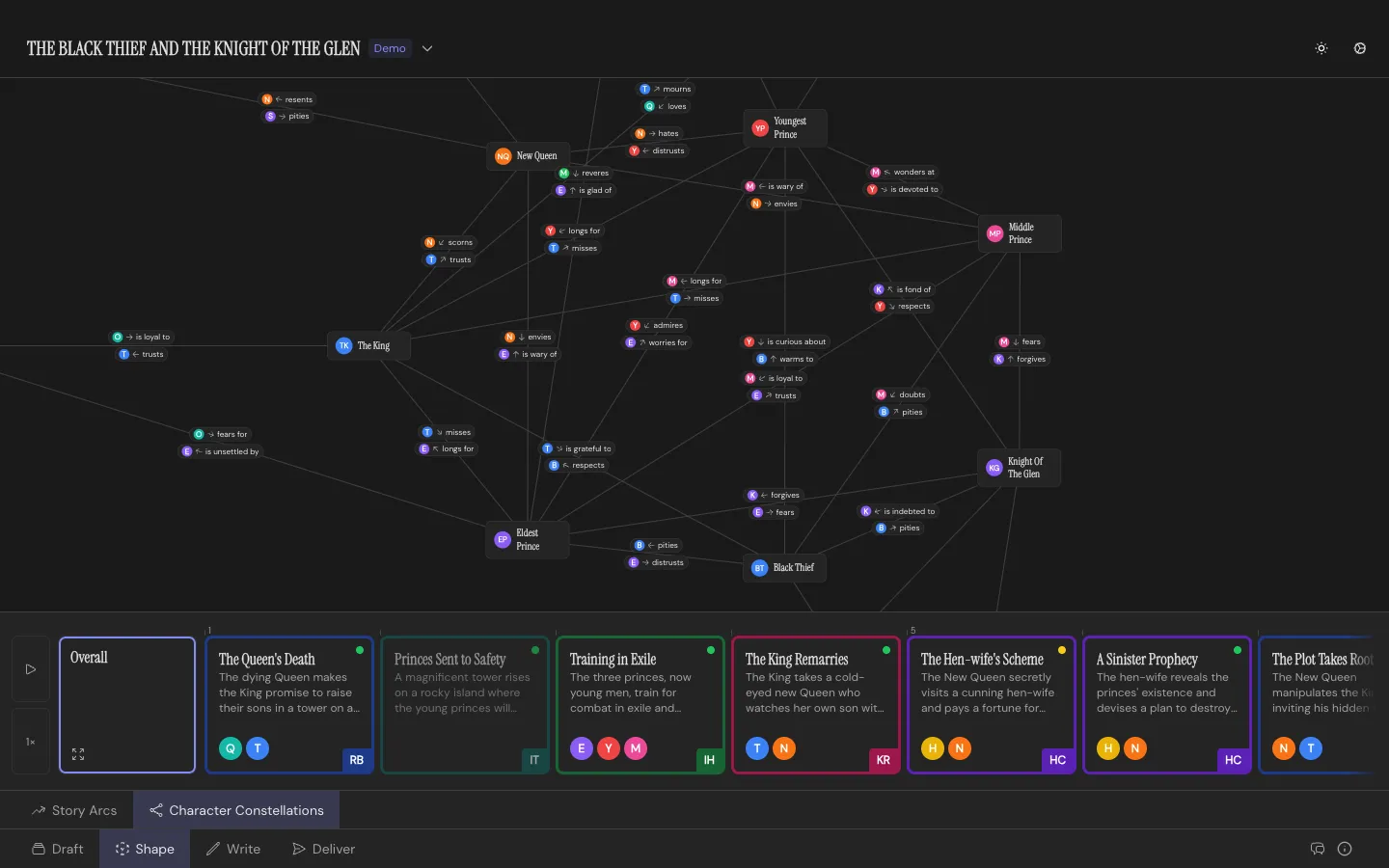Click T avatar on The Queen's Death card
The image size is (1389, 868).
click(258, 748)
